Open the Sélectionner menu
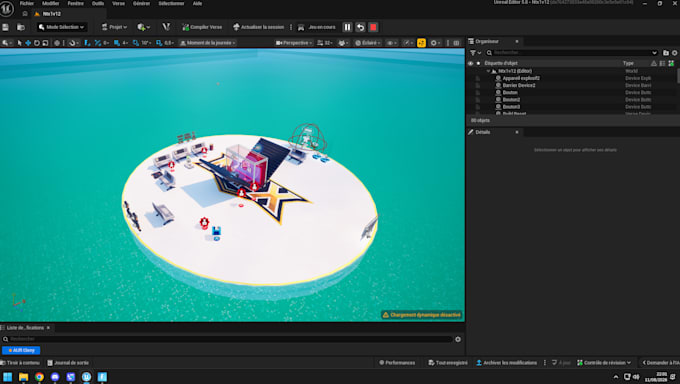This screenshot has height=384, width=680. pos(171,3)
